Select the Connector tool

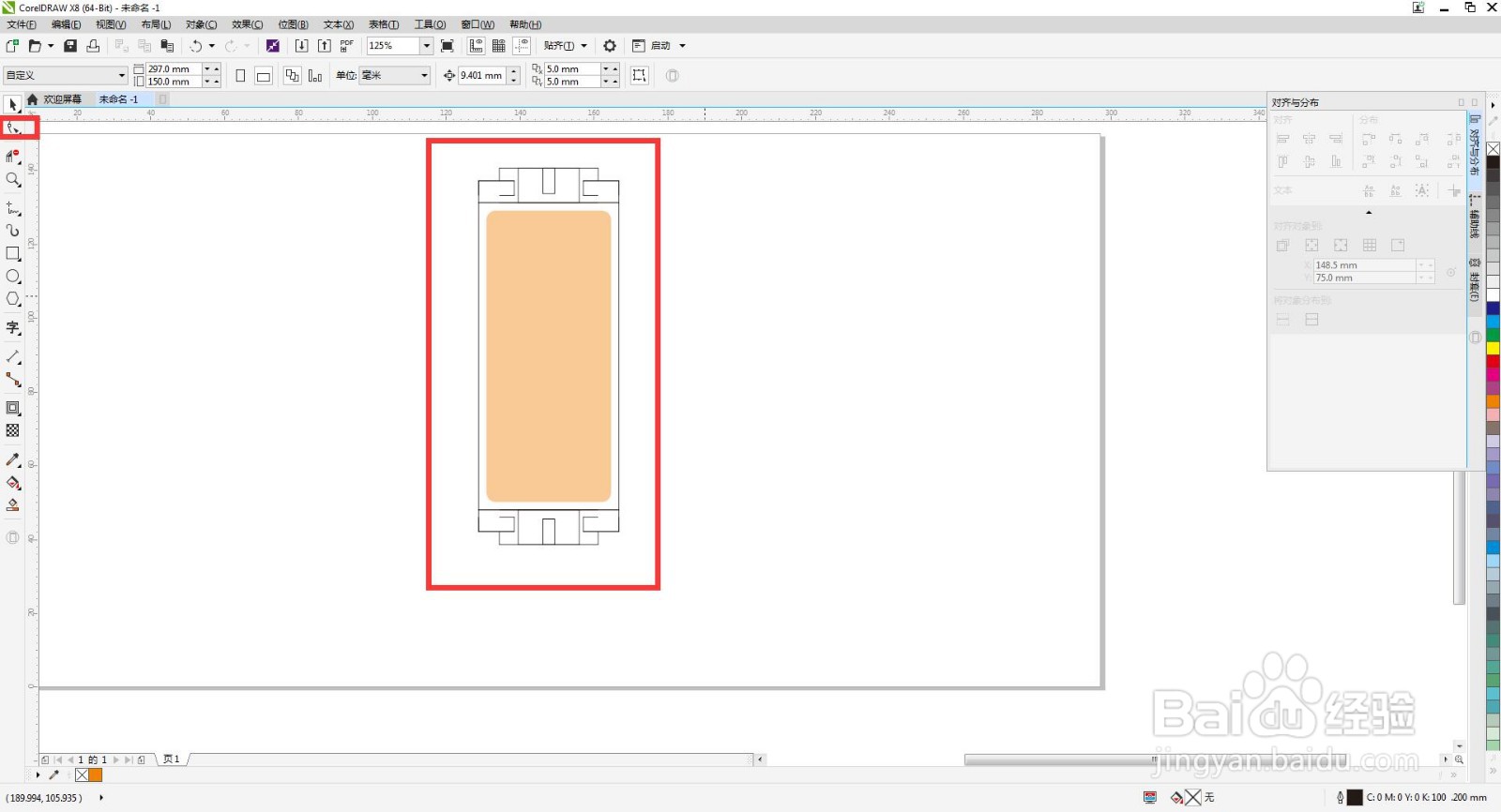(13, 379)
